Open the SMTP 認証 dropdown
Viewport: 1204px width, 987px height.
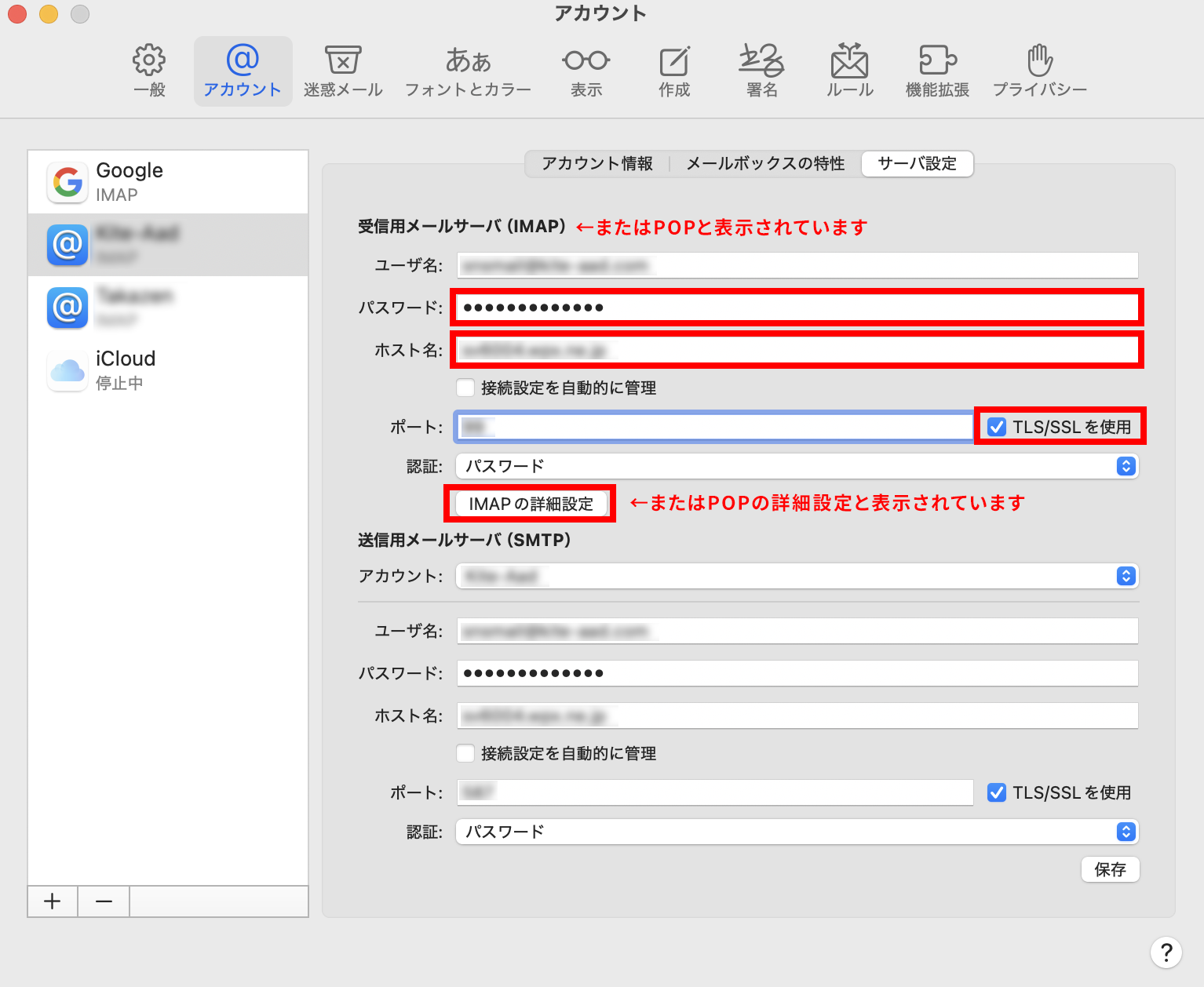click(x=797, y=832)
